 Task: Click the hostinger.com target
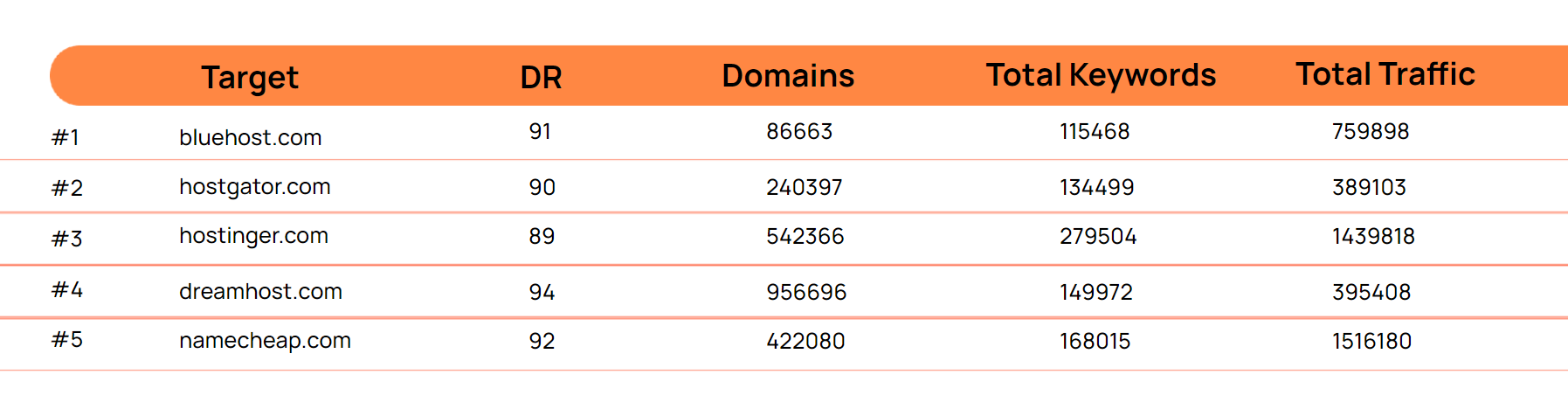coord(253,235)
